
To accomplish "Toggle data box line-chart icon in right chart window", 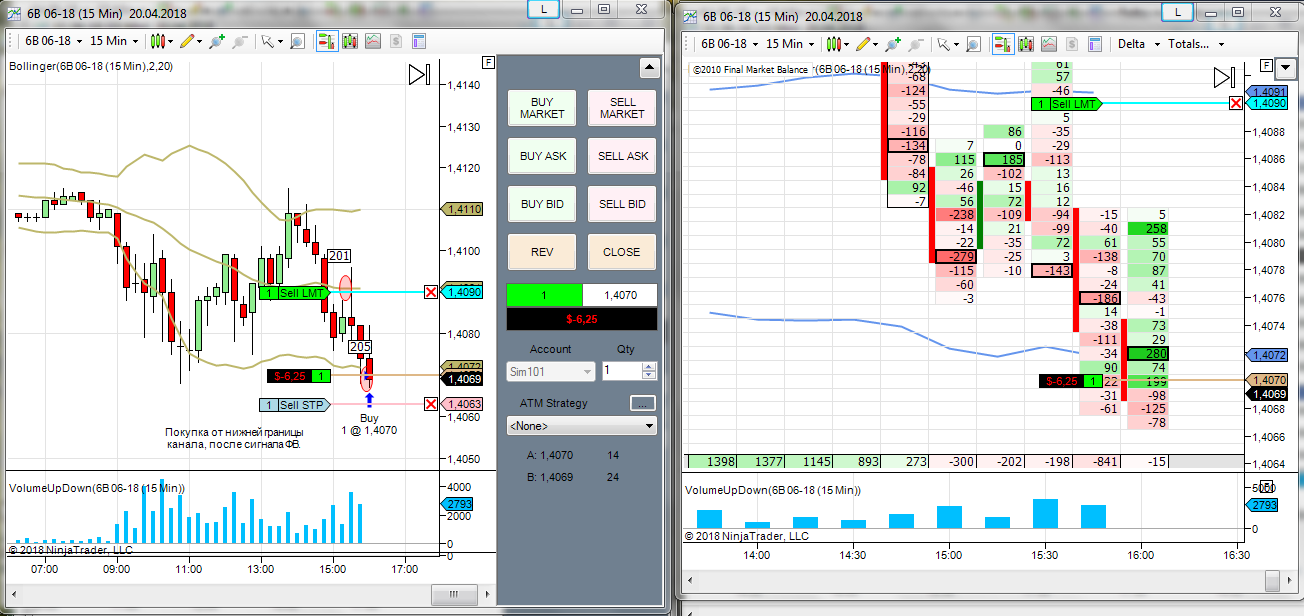I will (1049, 44).
